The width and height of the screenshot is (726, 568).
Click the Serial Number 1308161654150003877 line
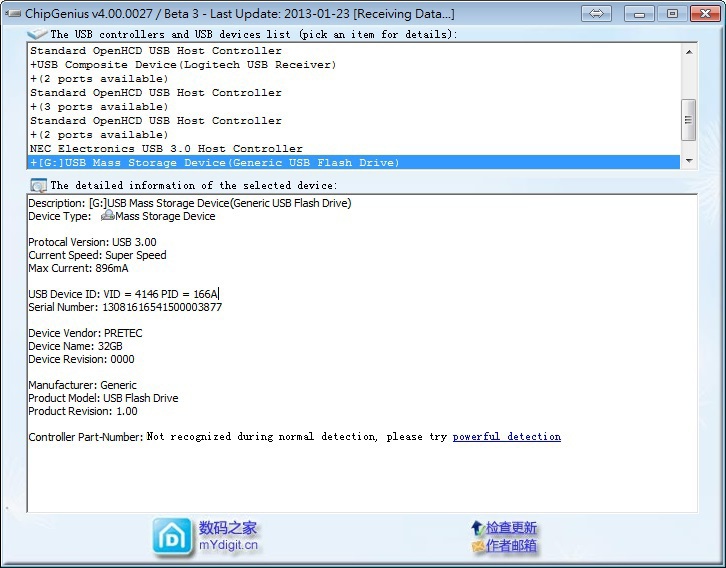tap(125, 307)
